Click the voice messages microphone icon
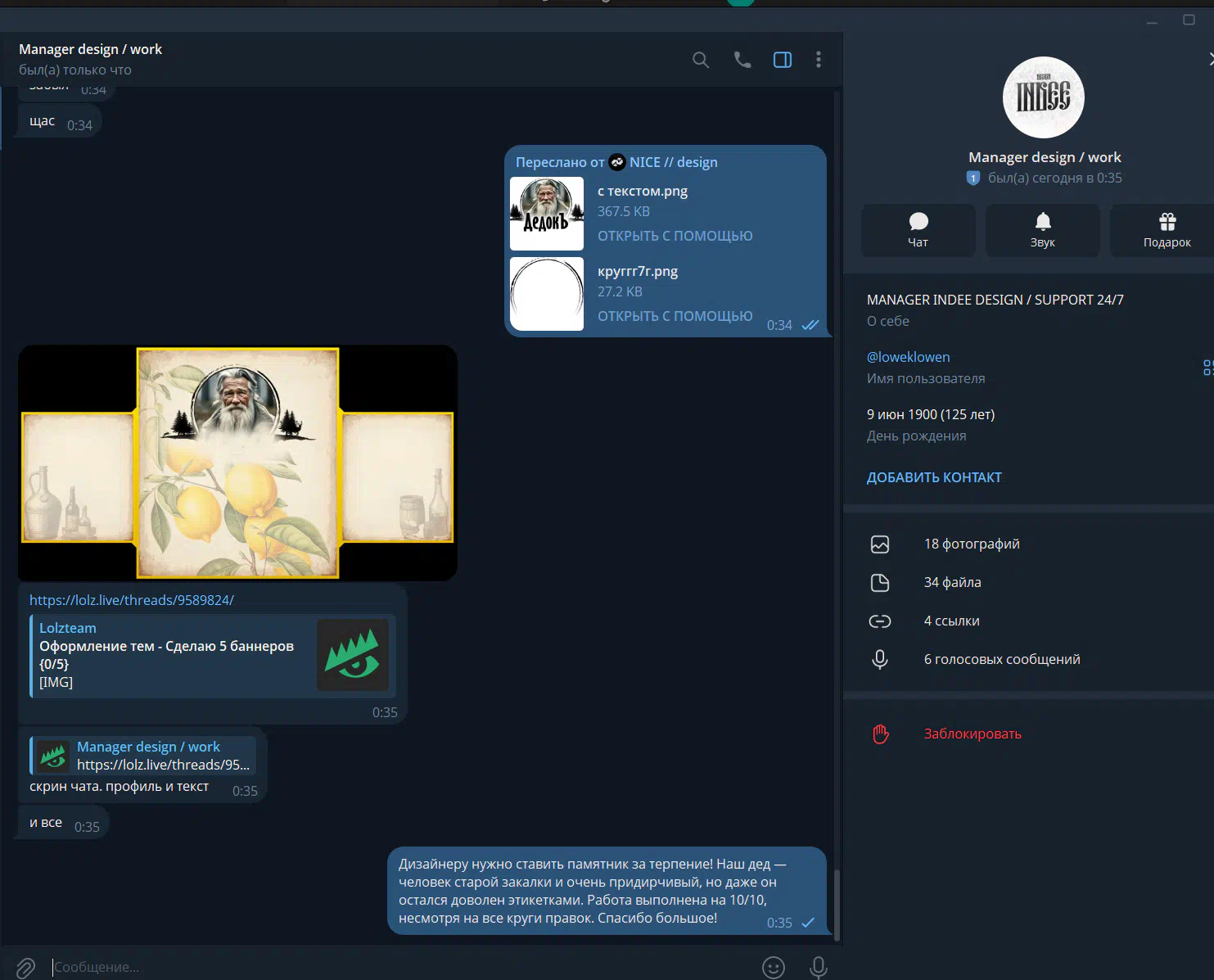Viewport: 1214px width, 980px height. 880,659
